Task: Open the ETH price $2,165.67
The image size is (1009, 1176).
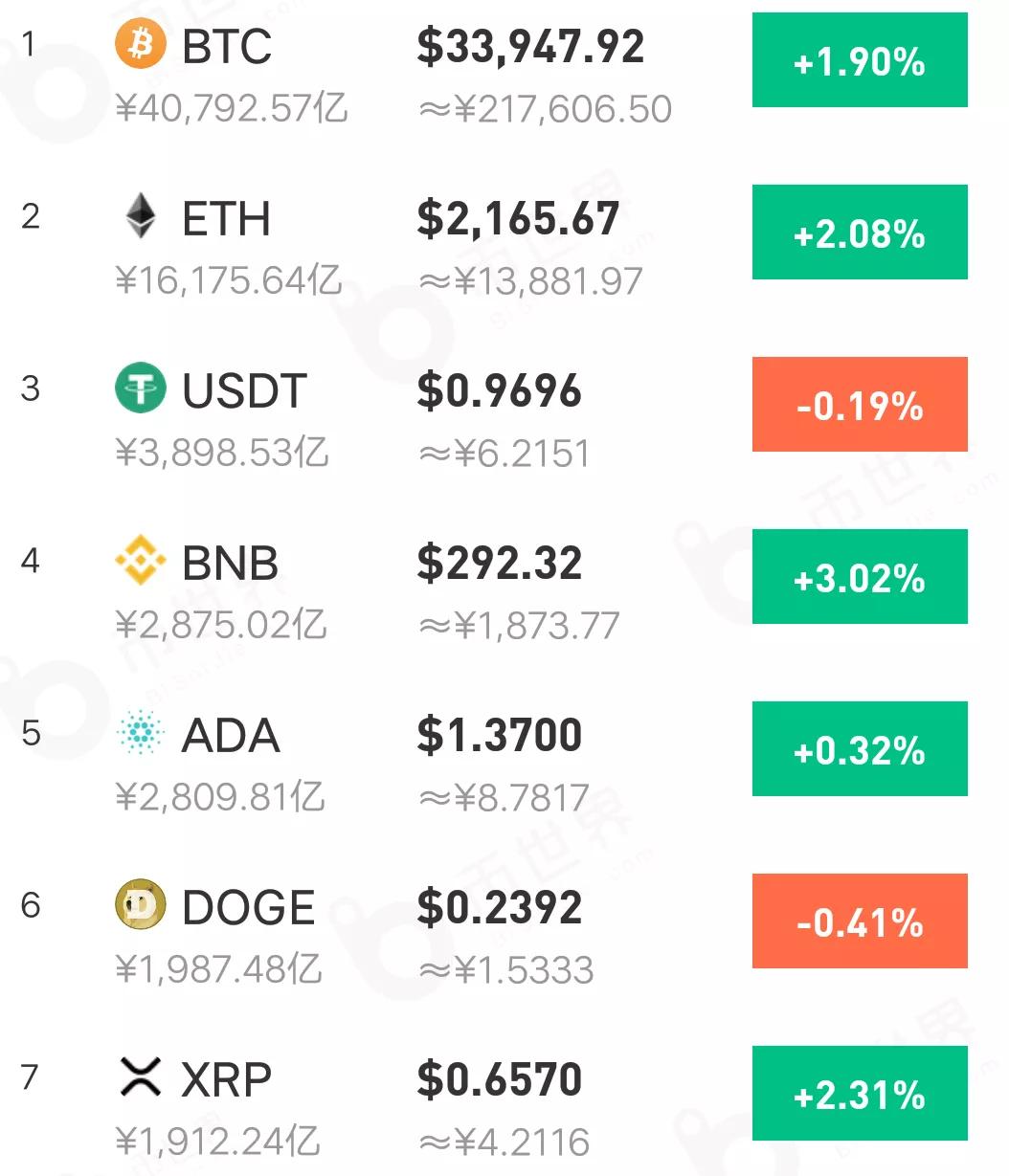Action: 518,219
